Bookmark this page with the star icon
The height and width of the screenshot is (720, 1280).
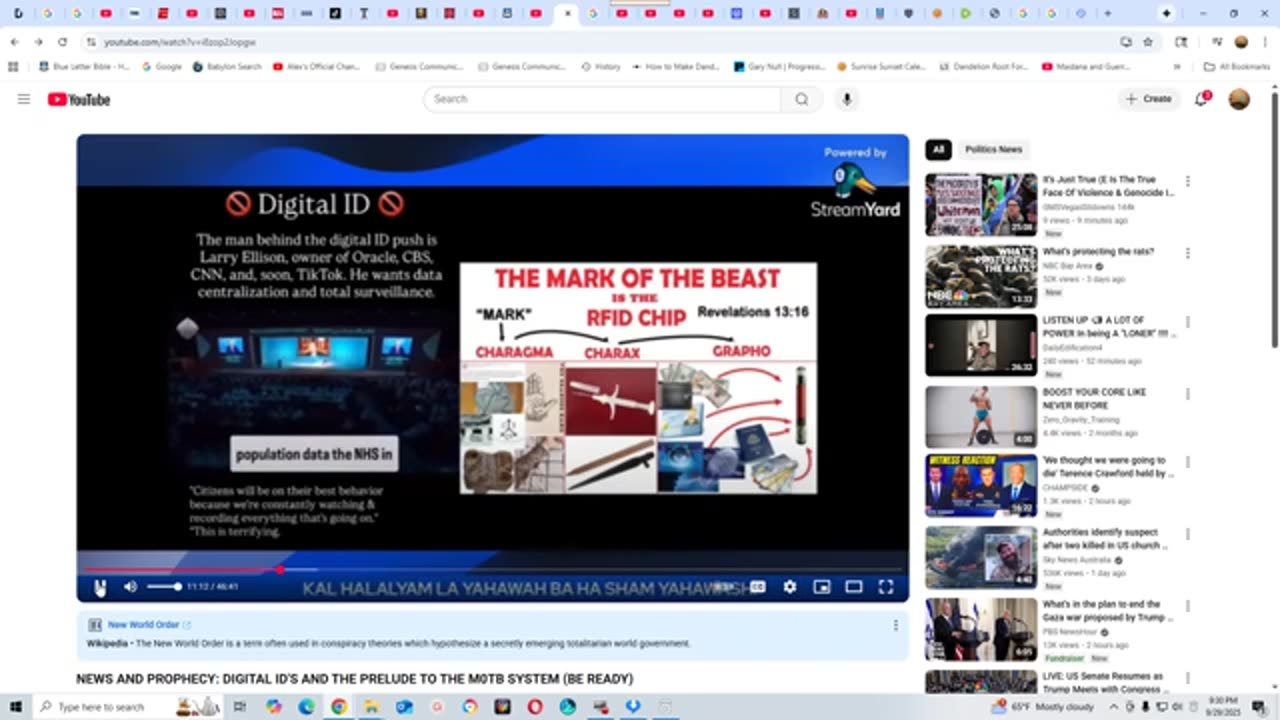coord(1148,42)
